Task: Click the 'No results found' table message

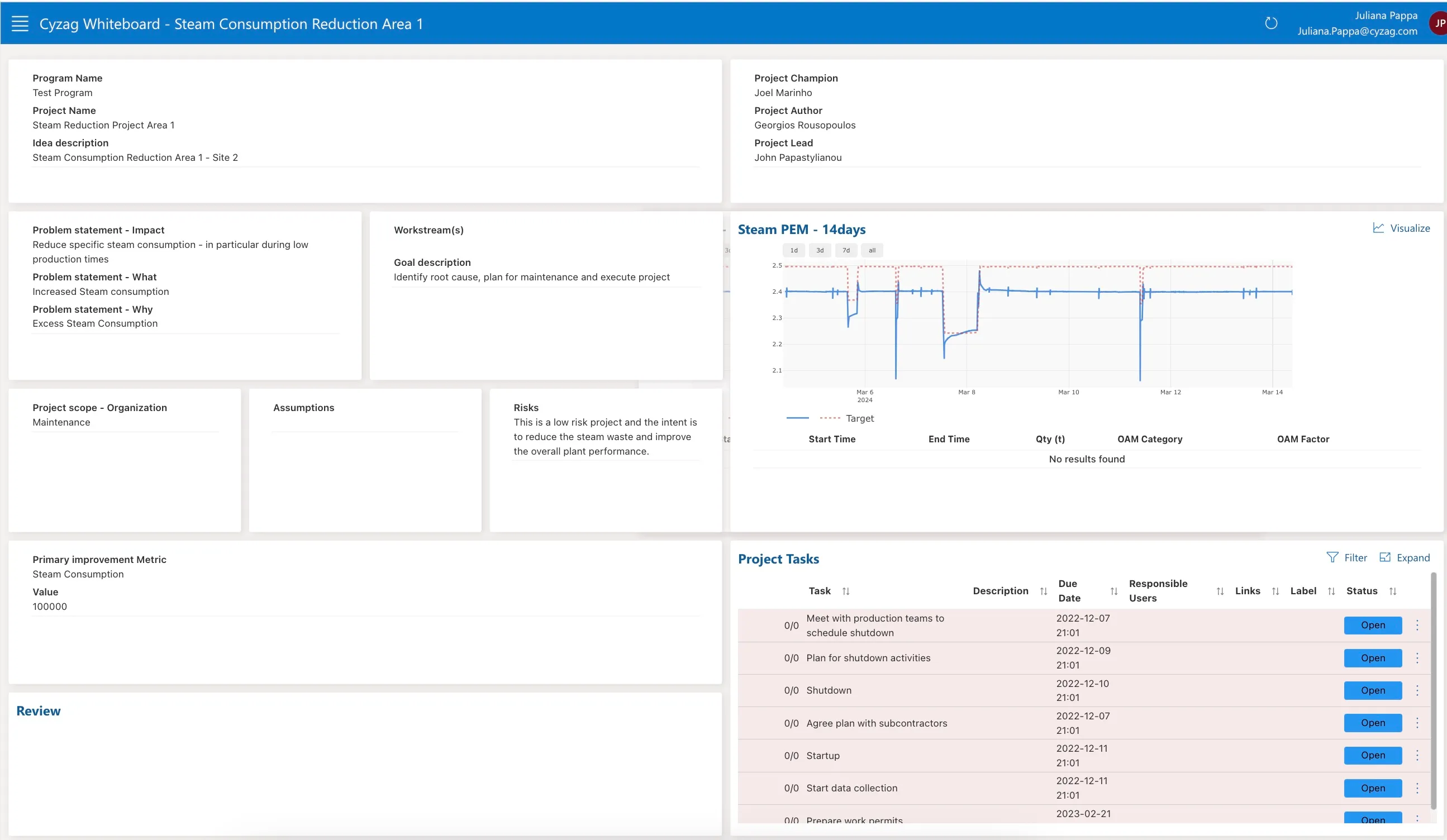Action: (1087, 459)
